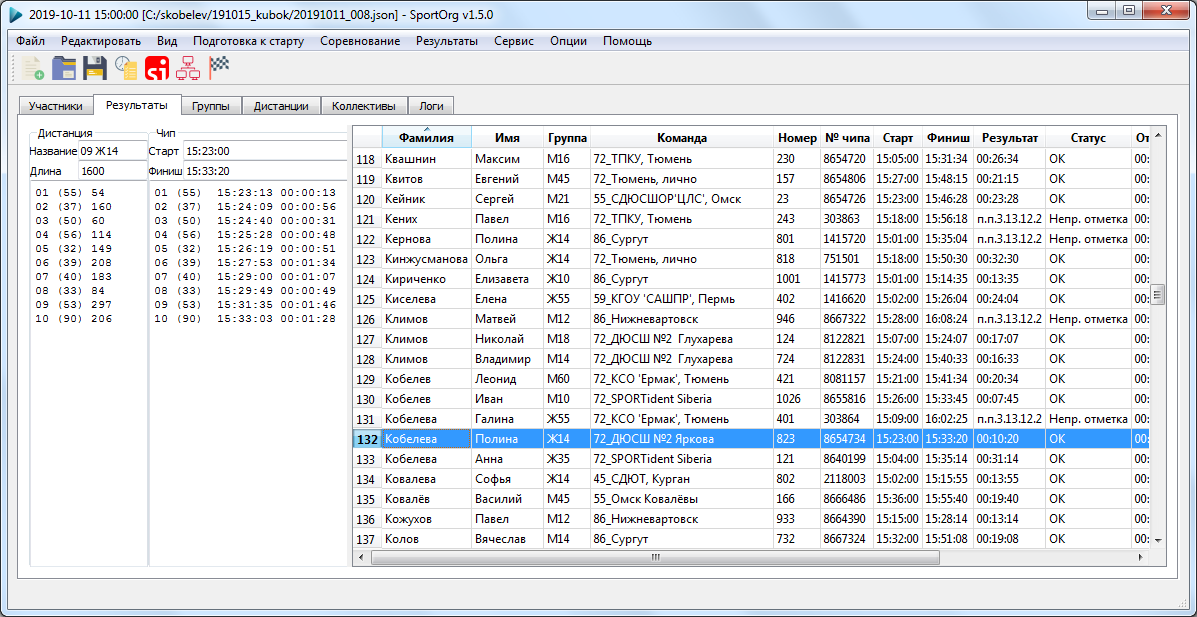This screenshot has width=1197, height=617.
Task: Sort by the Фамилия column header
Action: click(427, 138)
